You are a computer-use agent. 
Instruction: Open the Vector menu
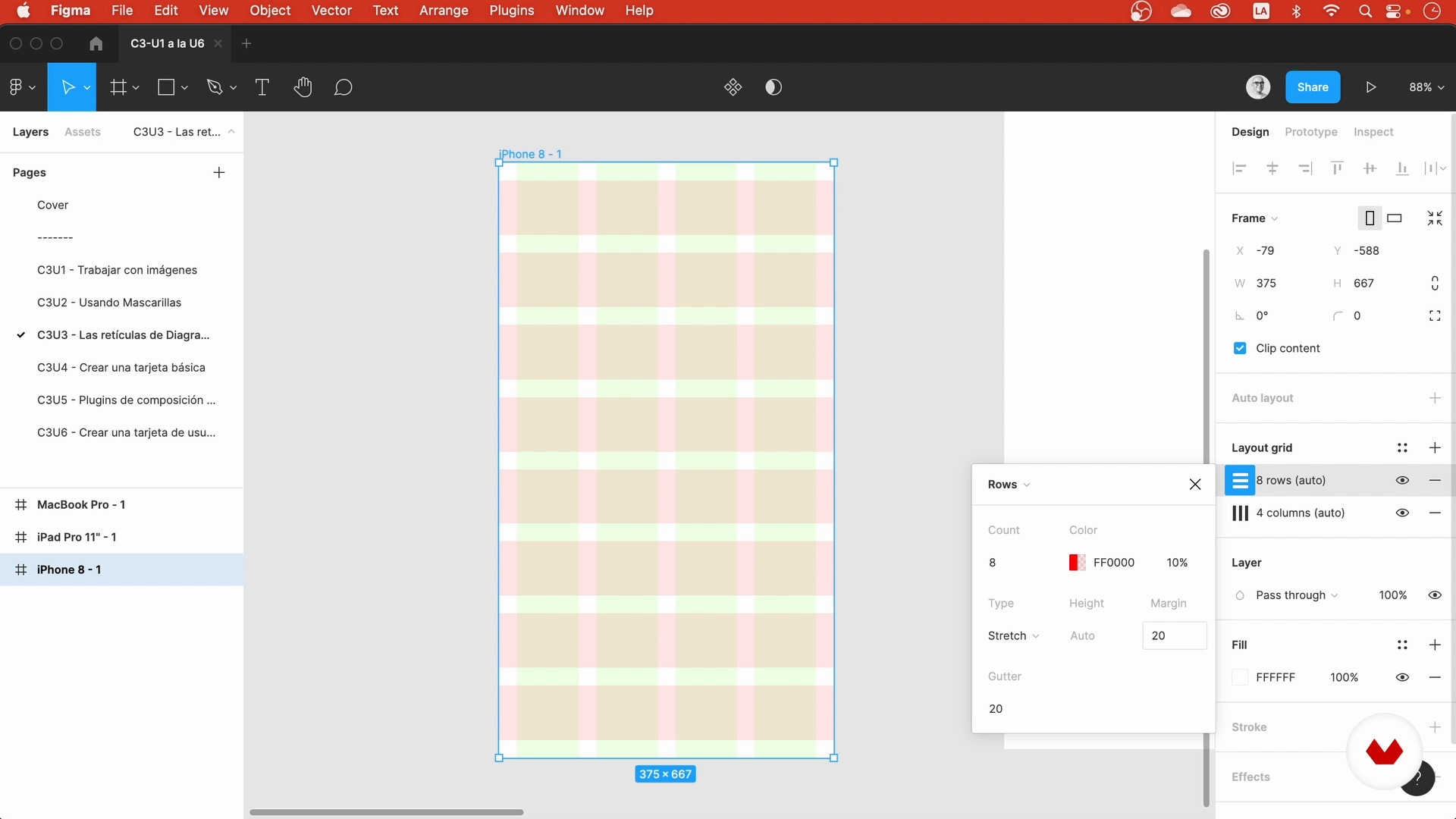(331, 11)
